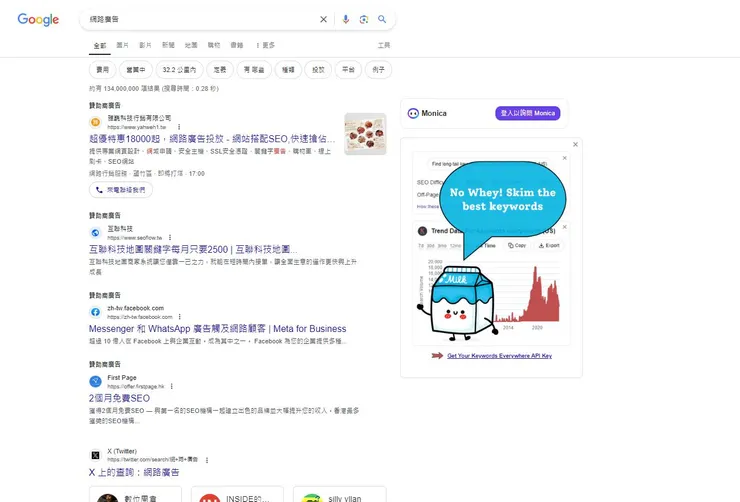
Task: Select the 種類 filter chip
Action: [x=288, y=70]
